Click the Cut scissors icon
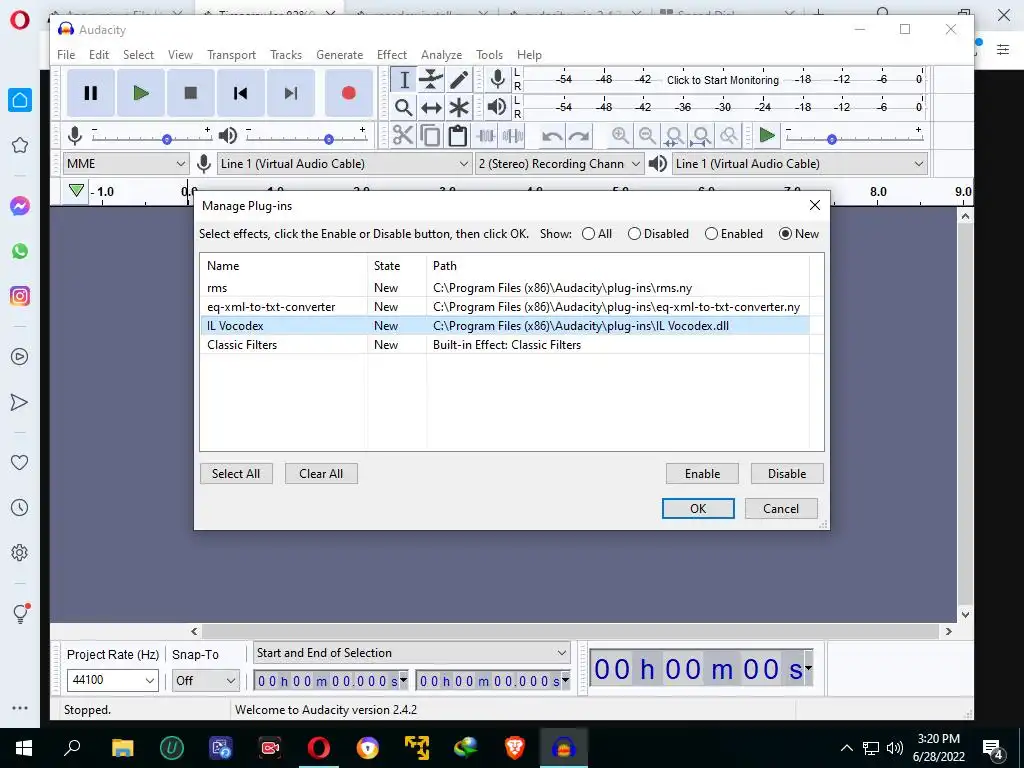The height and width of the screenshot is (768, 1024). coord(403,136)
